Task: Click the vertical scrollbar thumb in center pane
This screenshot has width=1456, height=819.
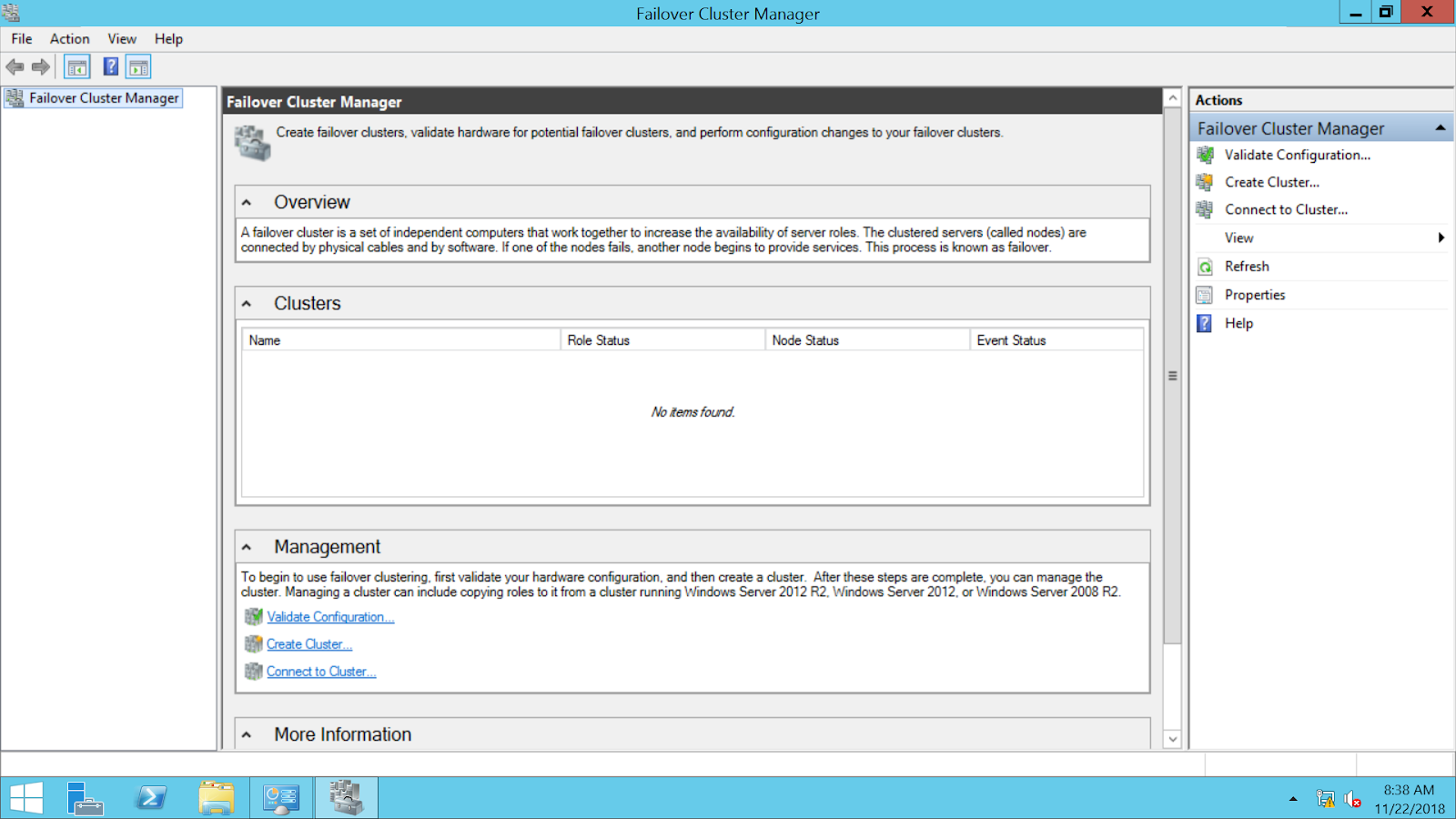Action: (x=1173, y=376)
